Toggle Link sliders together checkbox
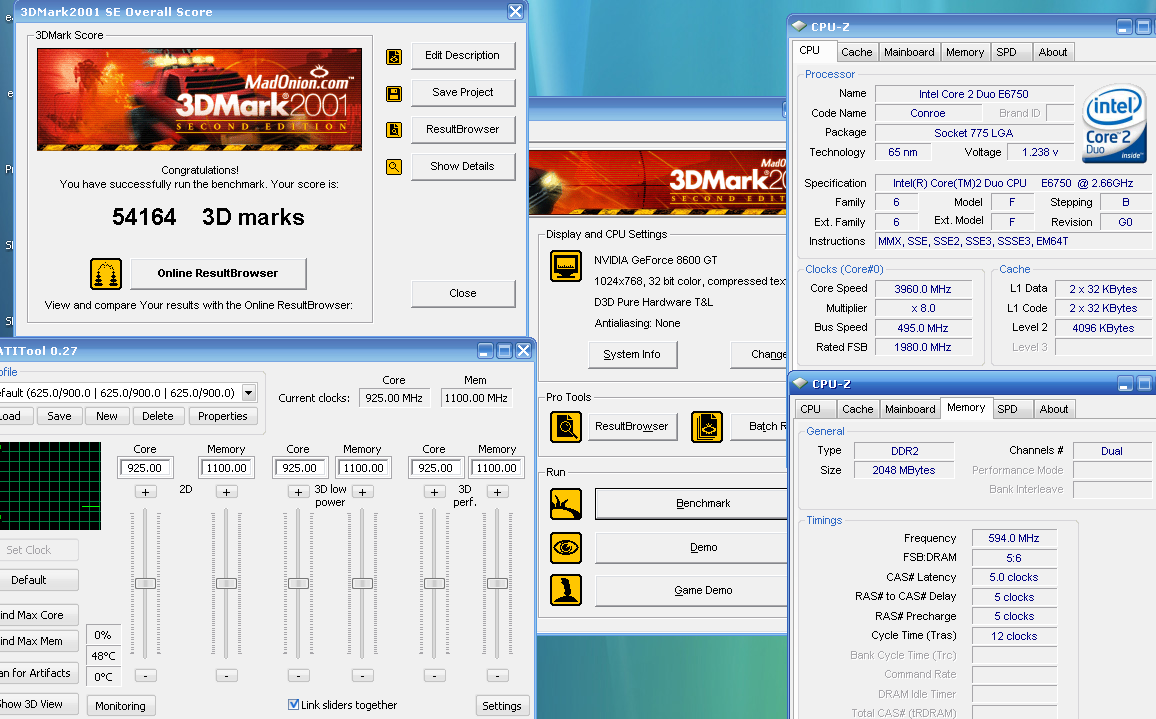This screenshot has height=719, width=1156. pyautogui.click(x=293, y=704)
